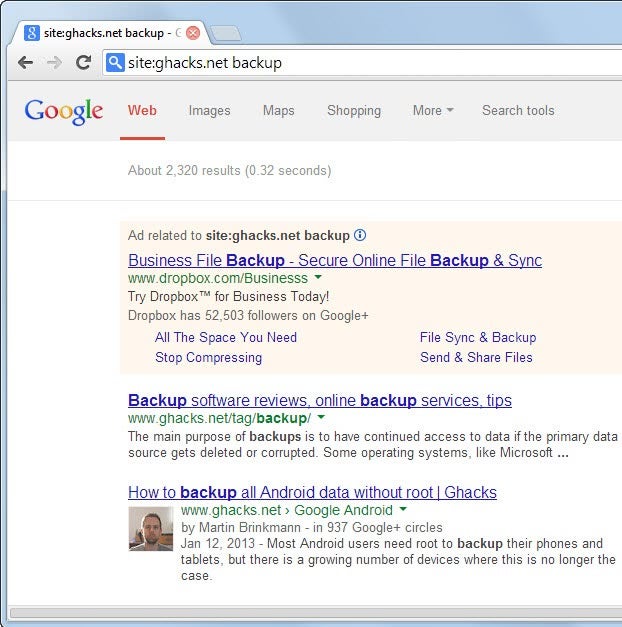Open a new tab with the new-tab button
The width and height of the screenshot is (622, 627).
[225, 34]
